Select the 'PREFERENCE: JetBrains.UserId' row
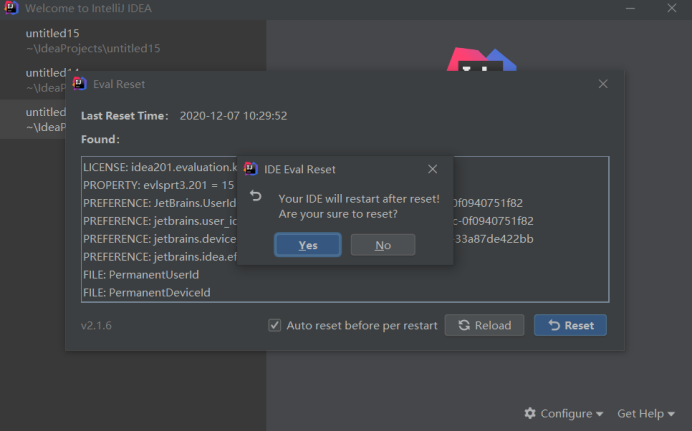Screen dimensions: 692x431 coord(345,203)
